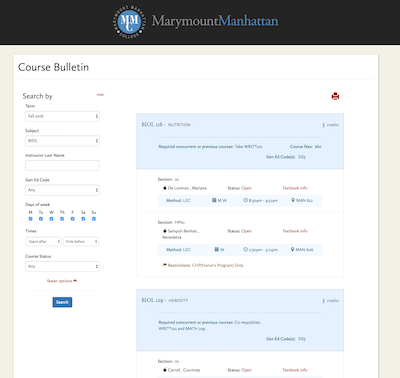Click clock icon beside 8:30am - 9:51am
The height and width of the screenshot is (378, 400).
click(245, 200)
